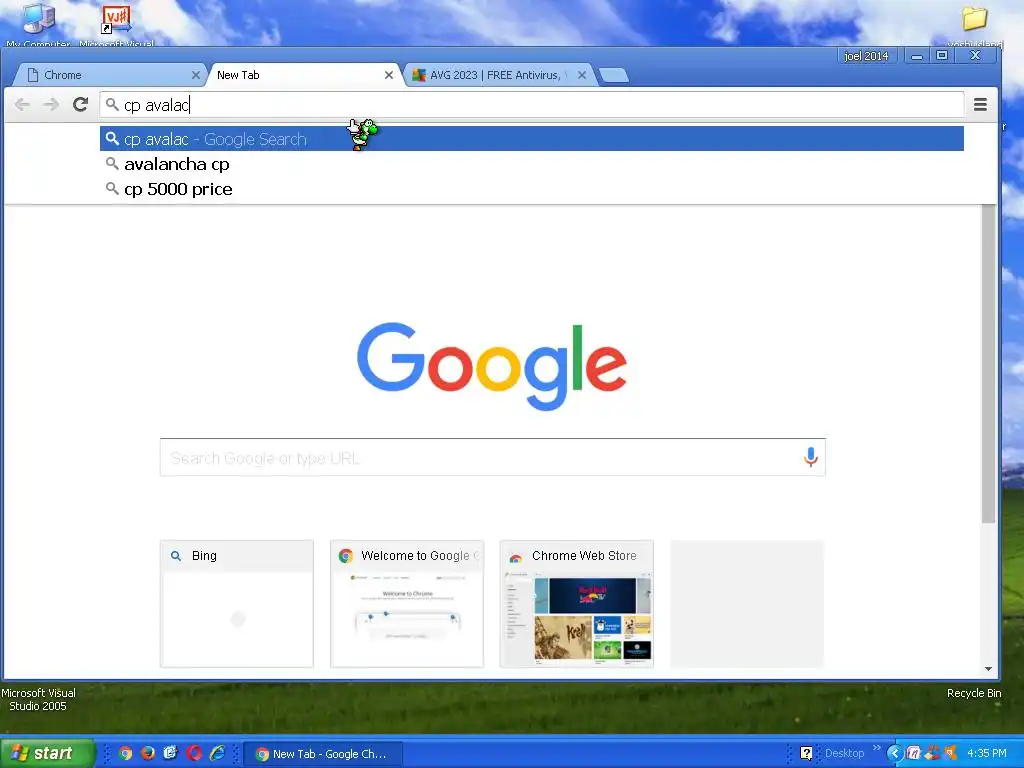1024x768 pixels.
Task: Open the Windows start menu
Action: coord(47,753)
